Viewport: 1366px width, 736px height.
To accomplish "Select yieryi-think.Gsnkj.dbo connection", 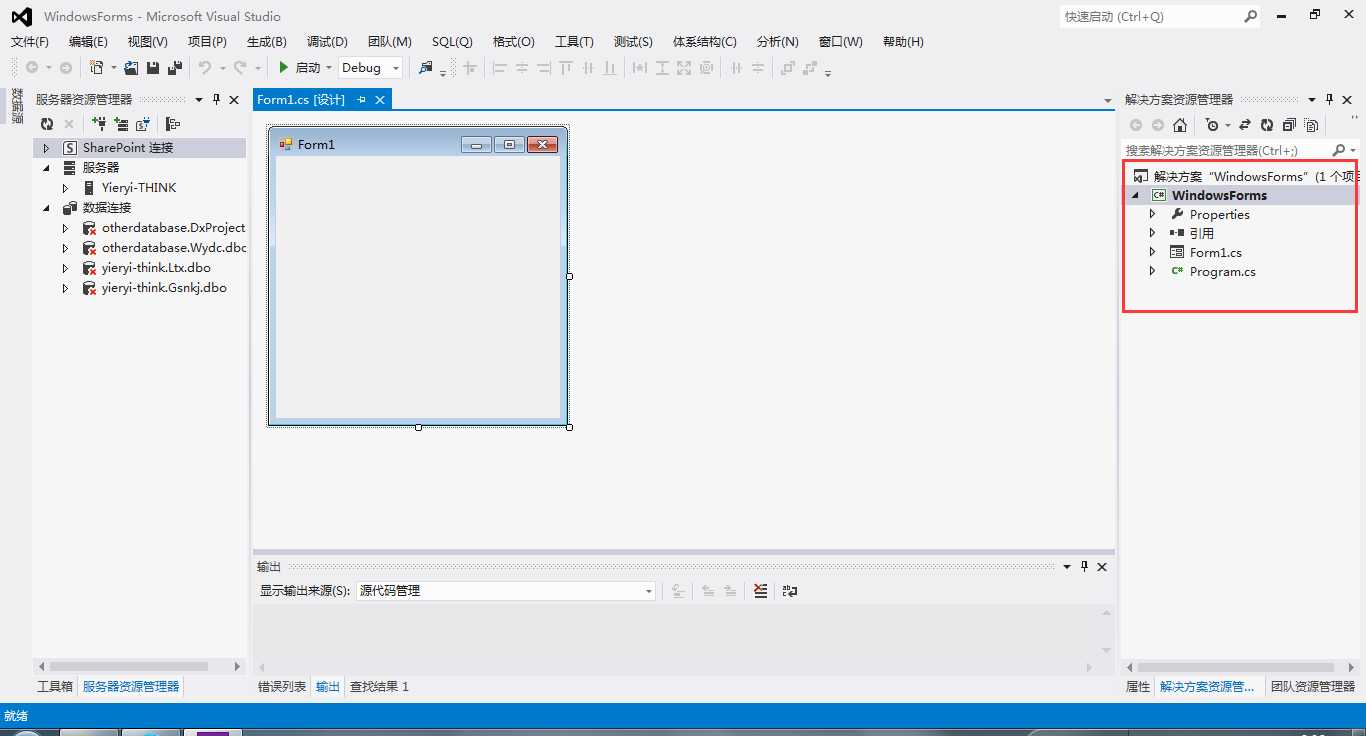I will point(164,288).
